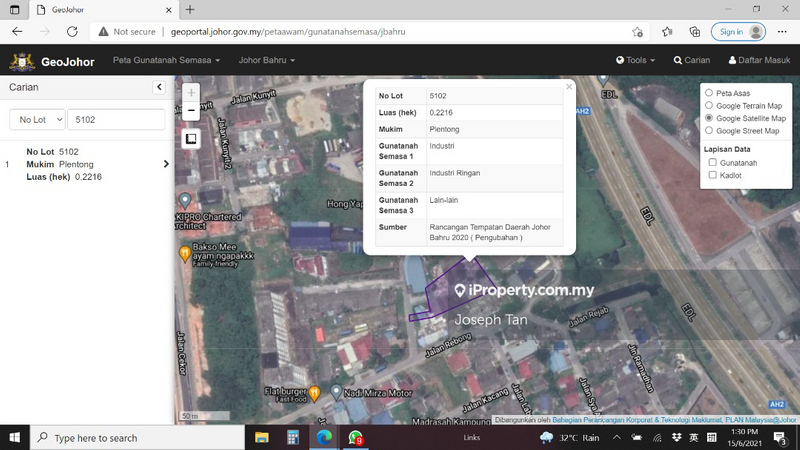Select Peta Asas base map

pyautogui.click(x=709, y=93)
